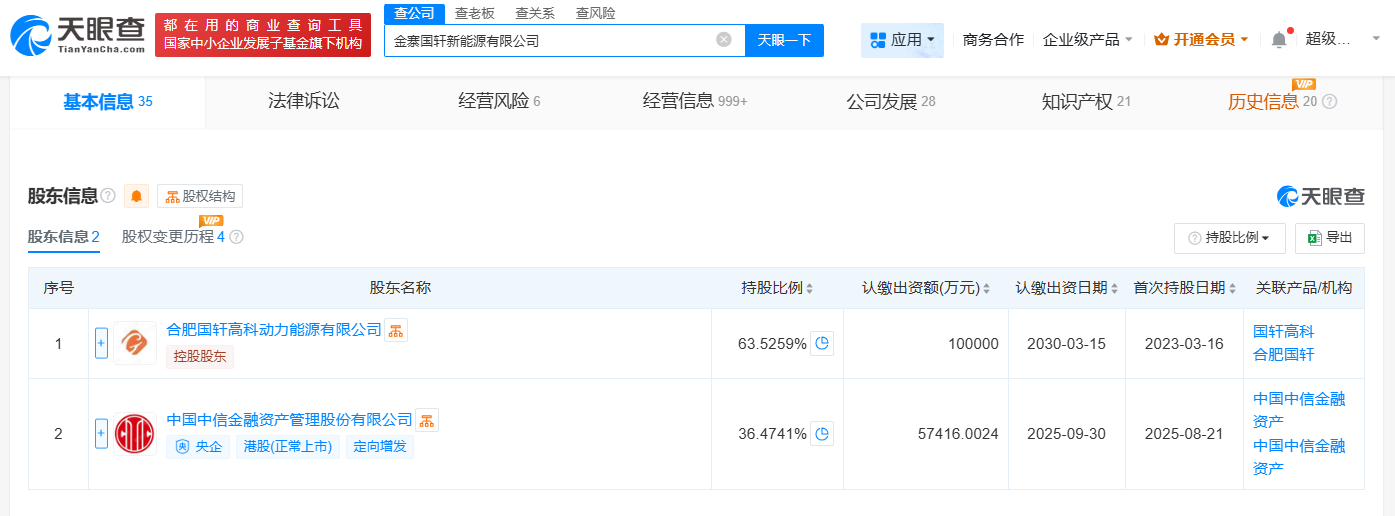Expand row 2 shareholder with plus button
Screen dimensions: 1395x516
[x=101, y=433]
